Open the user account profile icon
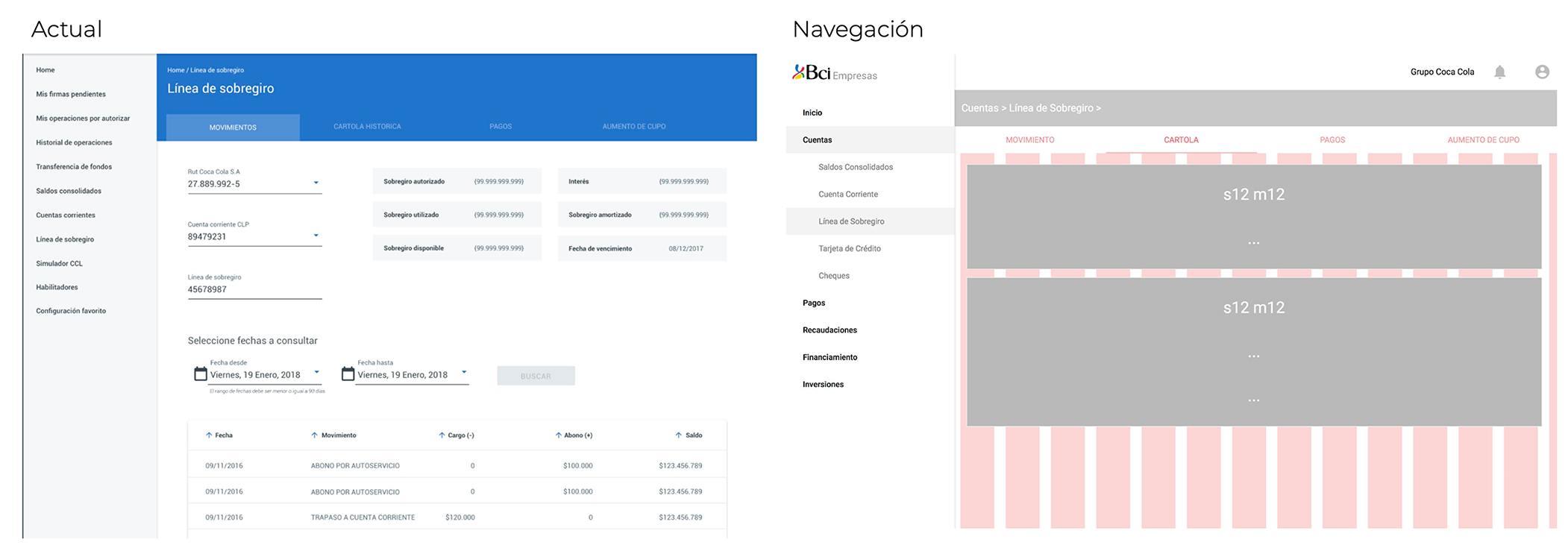The image size is (1568, 545). point(1542,72)
